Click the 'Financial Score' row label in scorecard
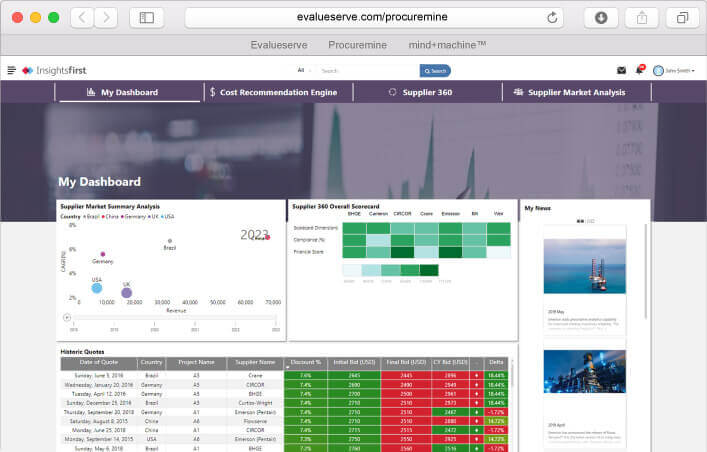Screen dimensions: 707x452 coord(308,252)
